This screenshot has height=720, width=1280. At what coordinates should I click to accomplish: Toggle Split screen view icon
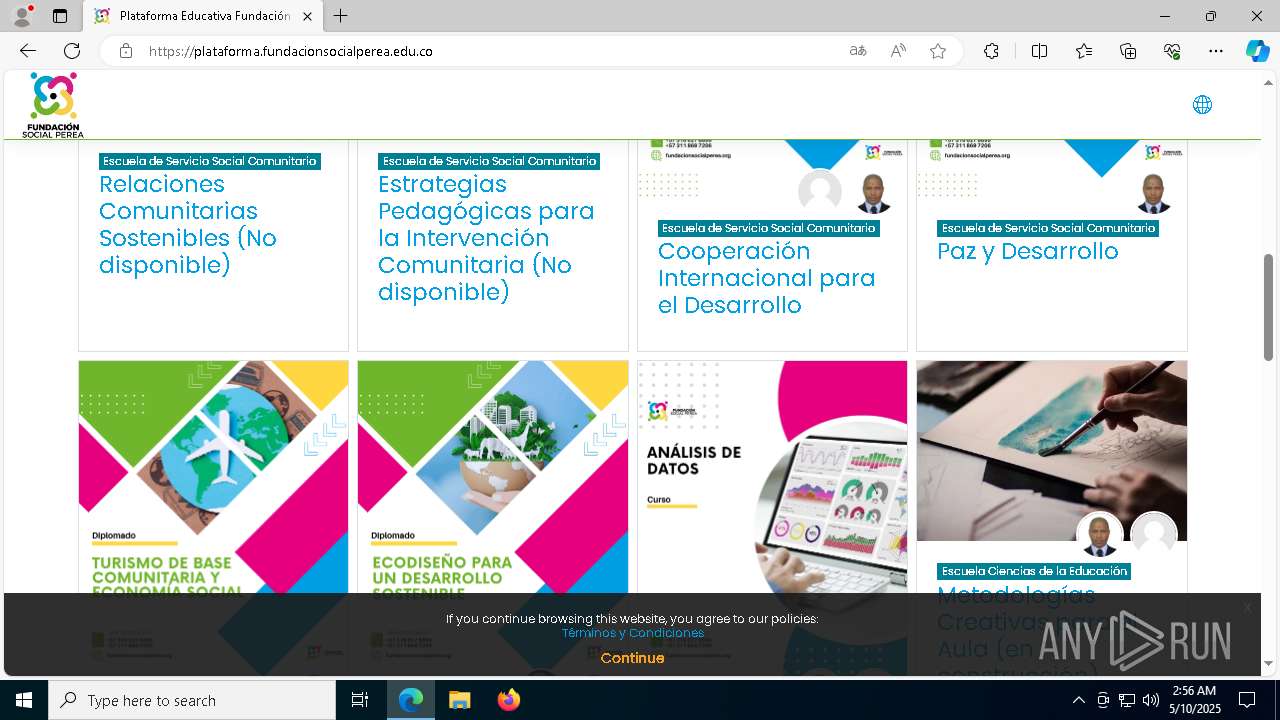coord(1039,51)
